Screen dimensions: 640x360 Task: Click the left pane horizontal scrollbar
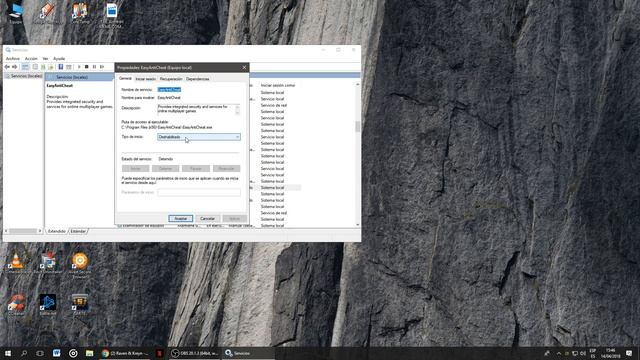(23, 231)
